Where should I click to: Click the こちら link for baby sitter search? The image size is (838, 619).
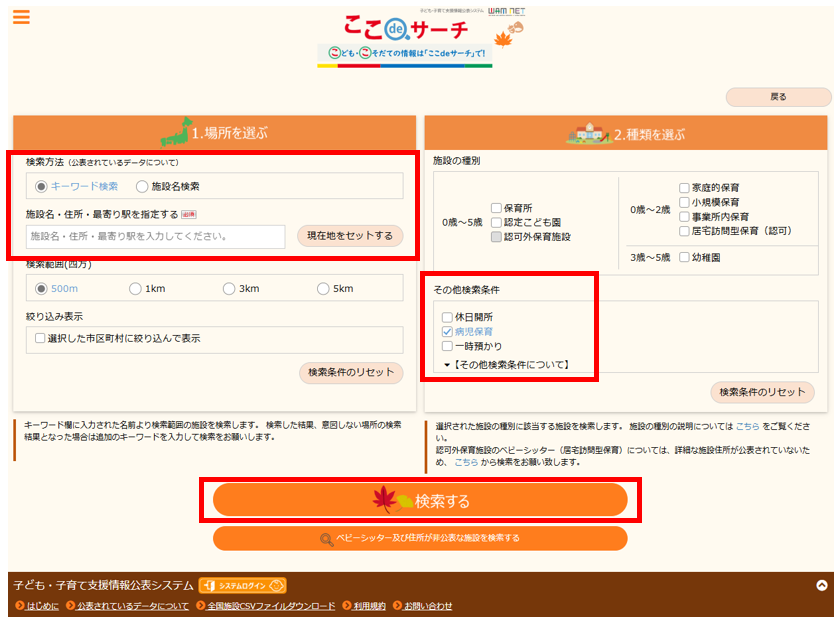tap(465, 462)
